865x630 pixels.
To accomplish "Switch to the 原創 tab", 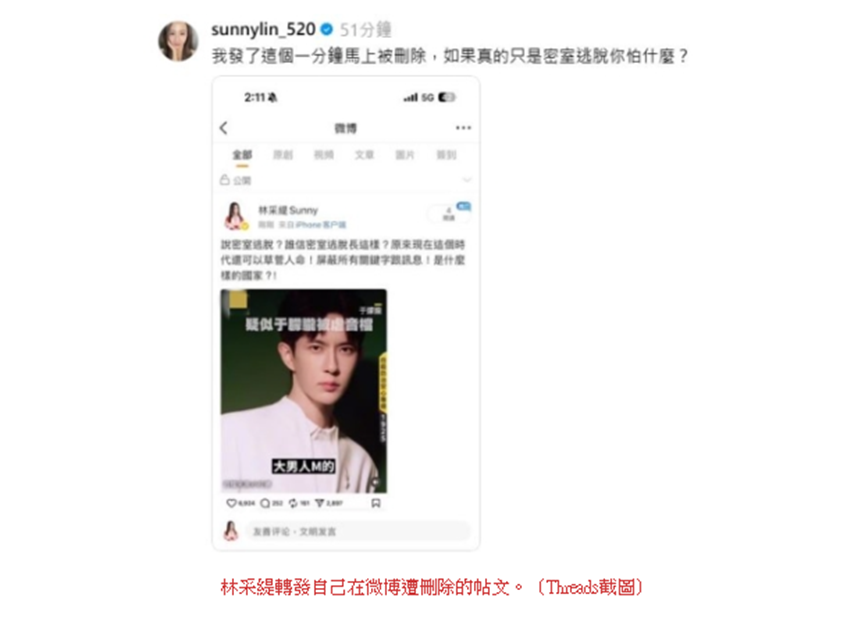I will [x=283, y=155].
